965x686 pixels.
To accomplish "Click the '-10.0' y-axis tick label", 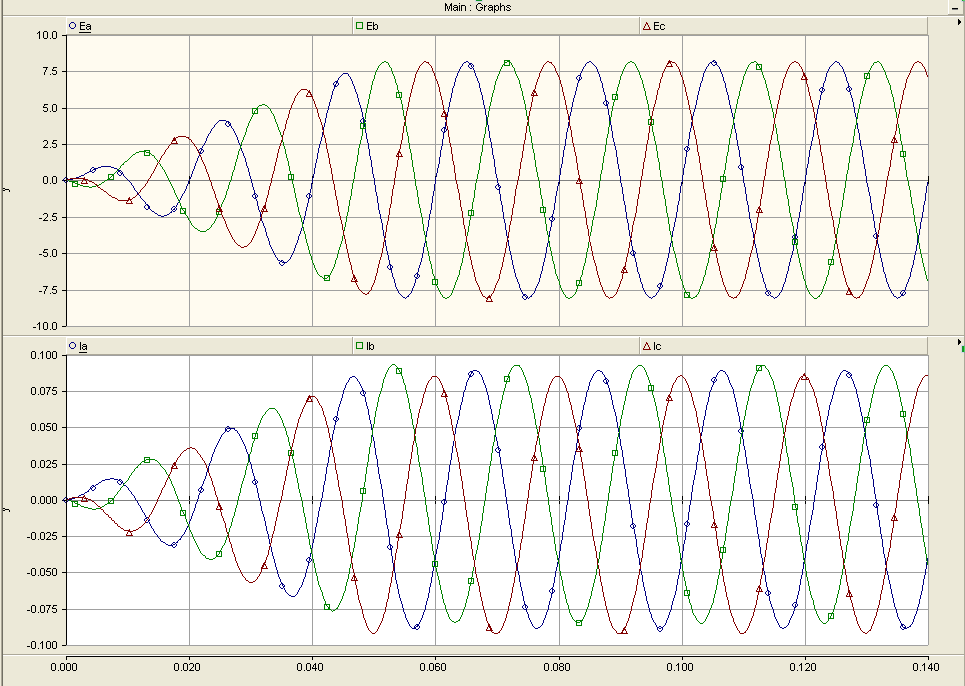I will 46,326.
